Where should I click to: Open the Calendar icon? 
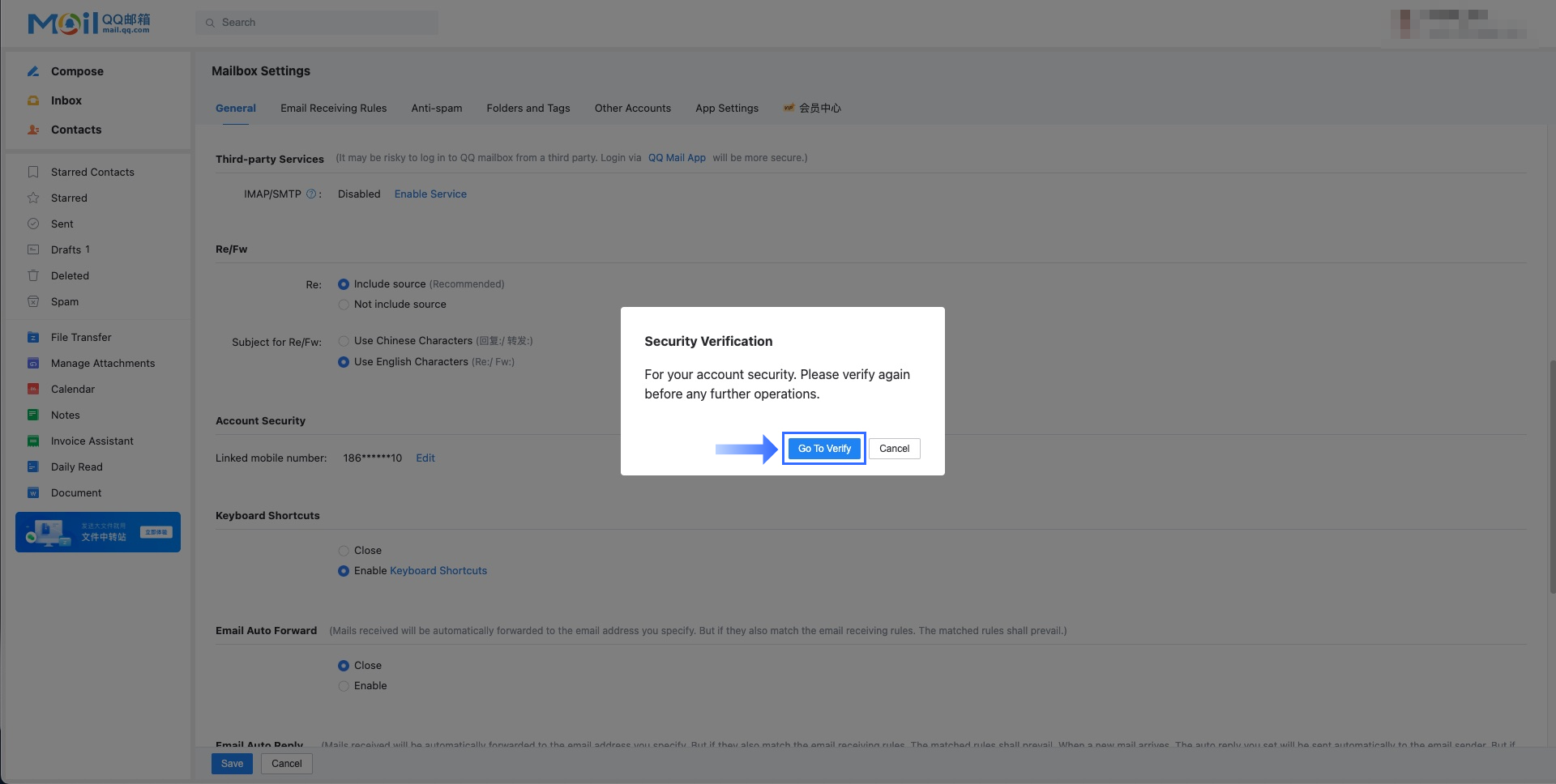click(x=33, y=389)
